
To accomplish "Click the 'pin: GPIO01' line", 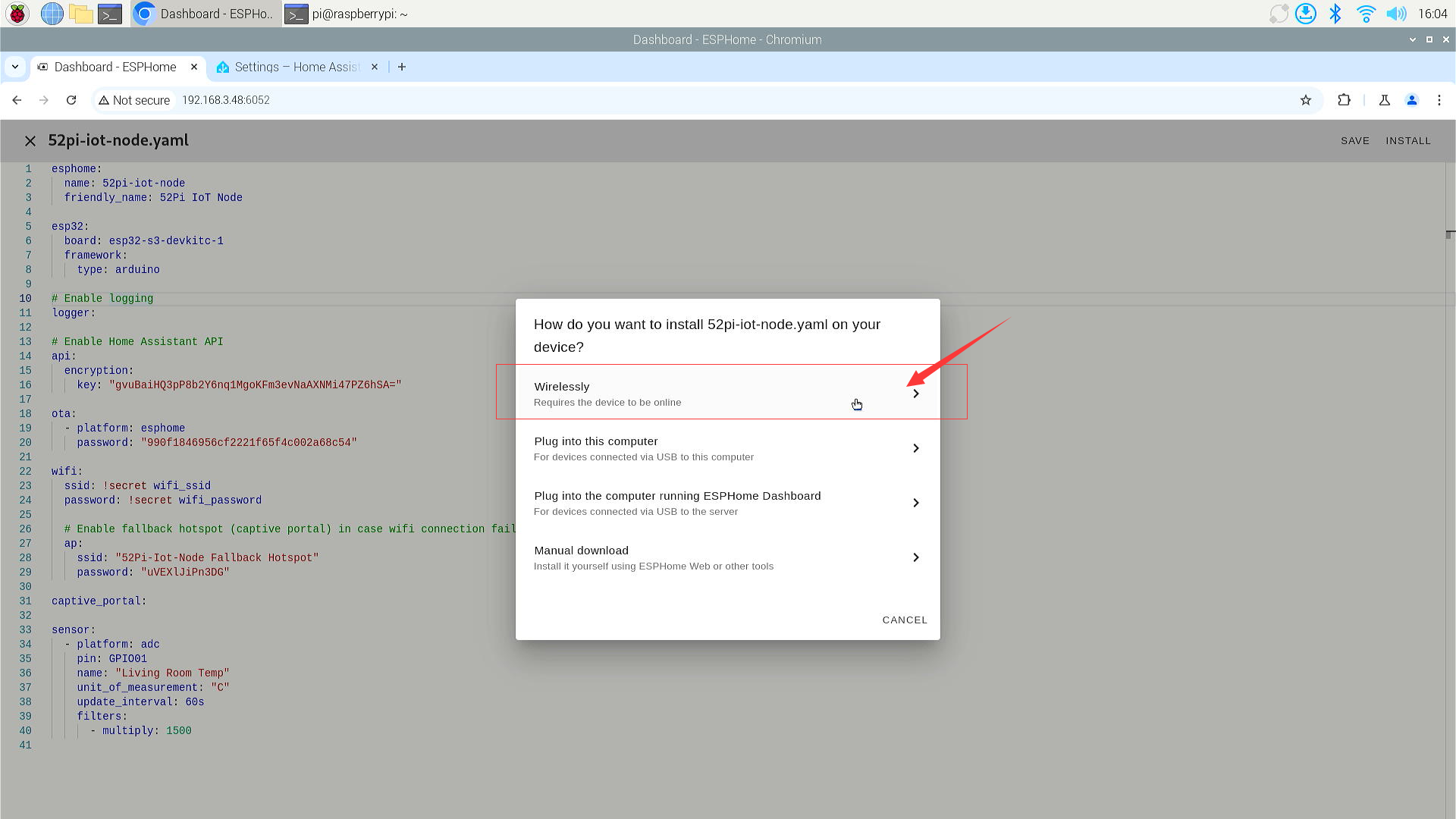I will click(111, 659).
